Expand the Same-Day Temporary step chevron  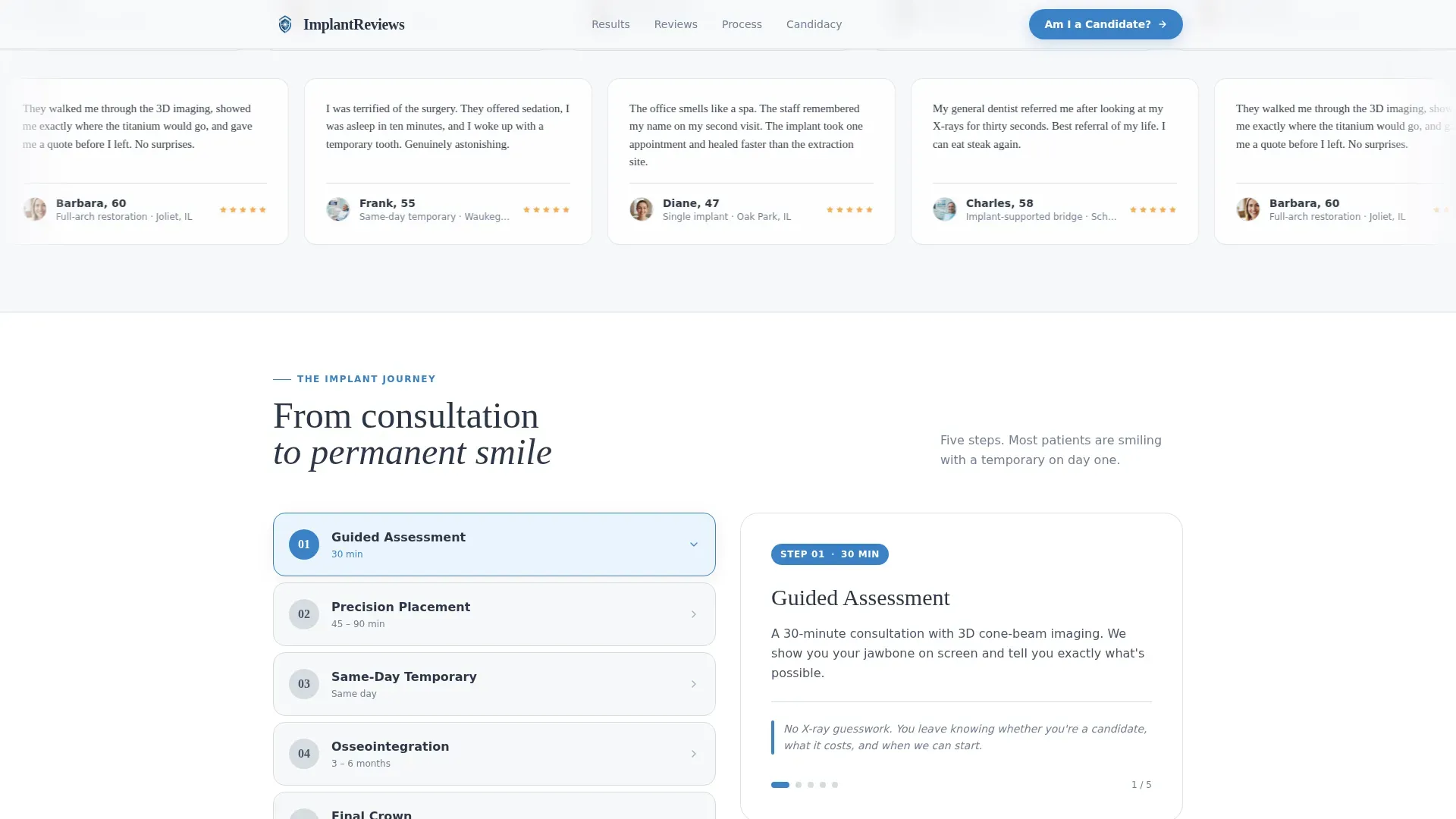pyautogui.click(x=693, y=684)
